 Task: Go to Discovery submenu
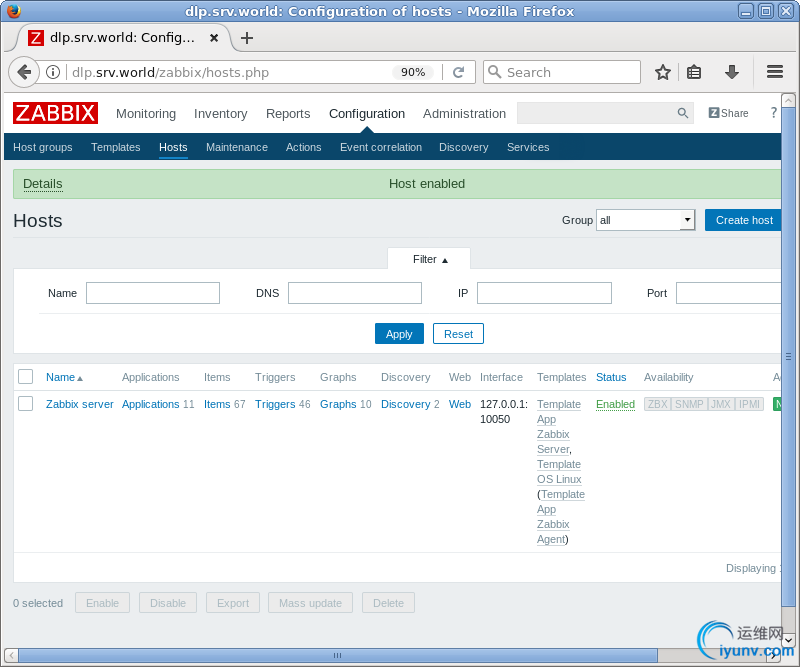(464, 147)
